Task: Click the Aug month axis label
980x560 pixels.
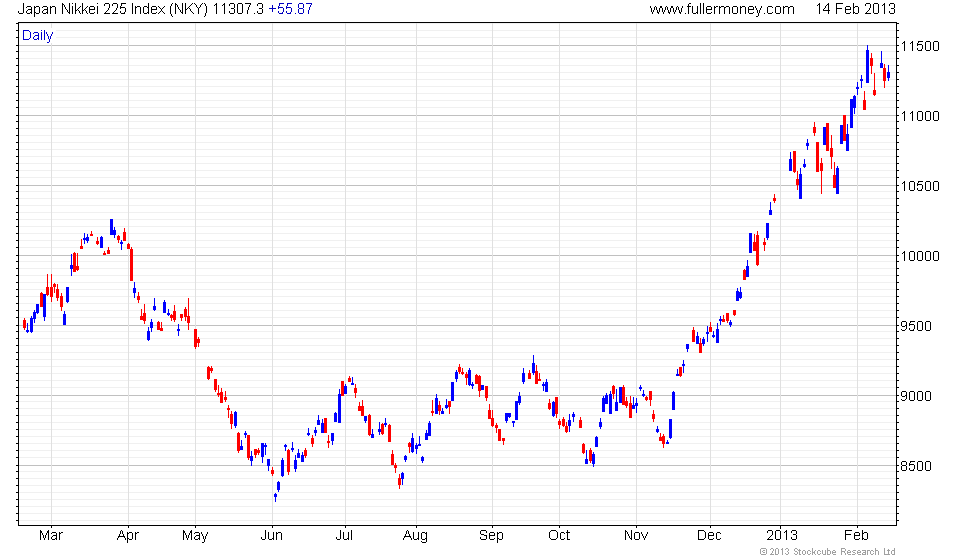Action: 416,535
